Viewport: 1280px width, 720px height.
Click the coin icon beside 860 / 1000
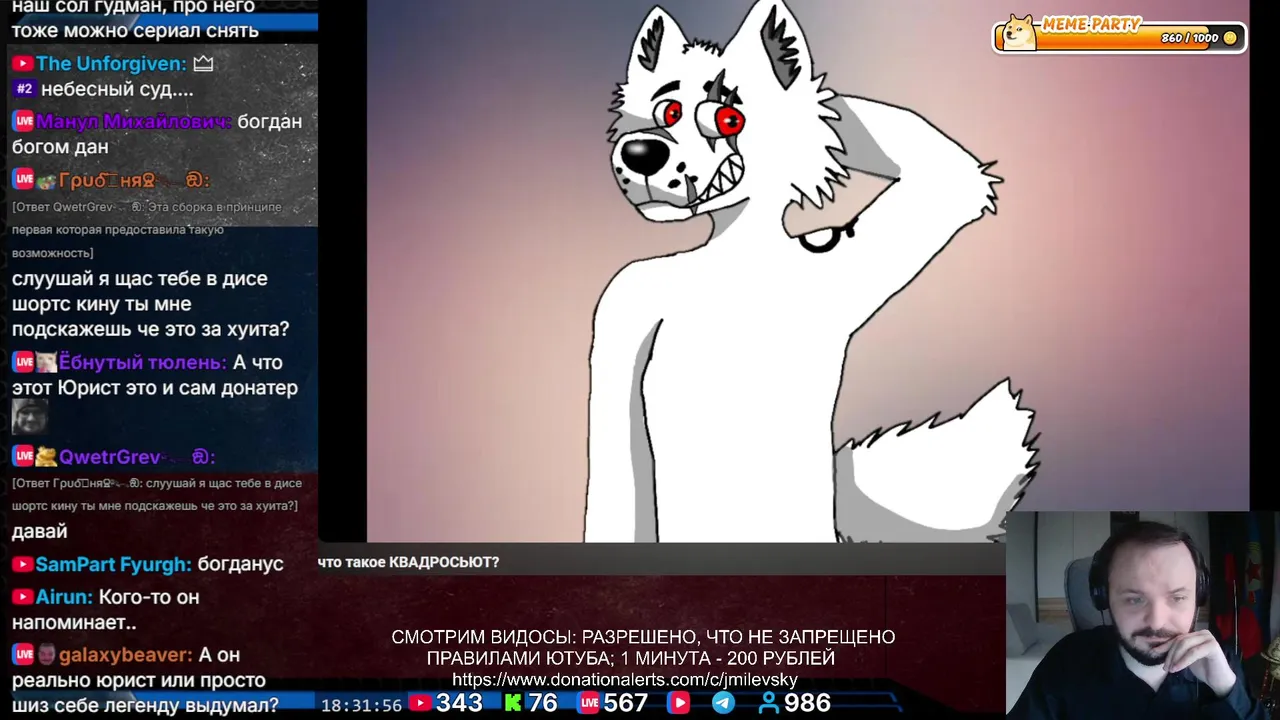click(x=1230, y=38)
